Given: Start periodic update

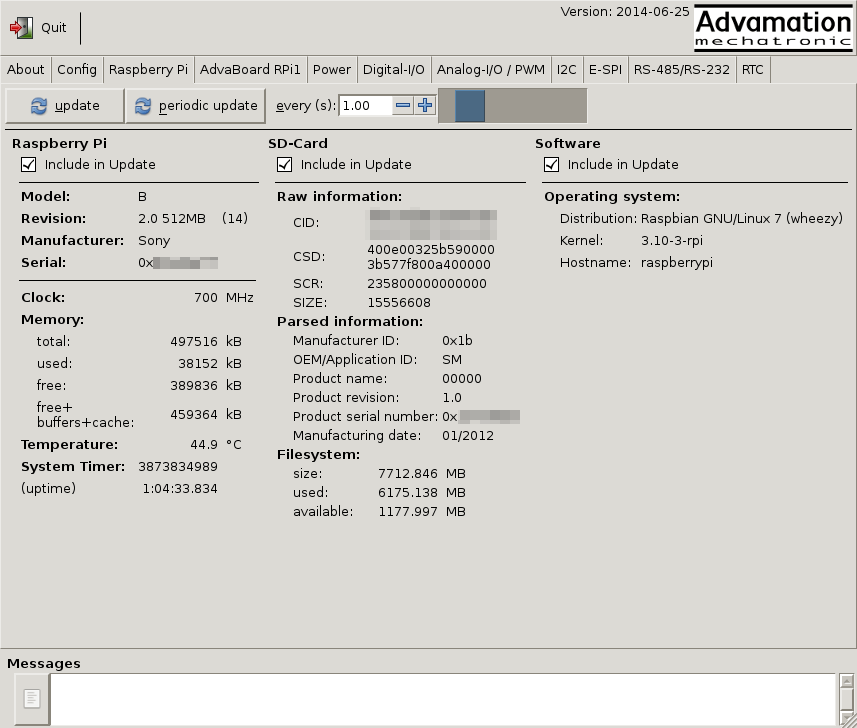Looking at the screenshot, I should click(196, 105).
